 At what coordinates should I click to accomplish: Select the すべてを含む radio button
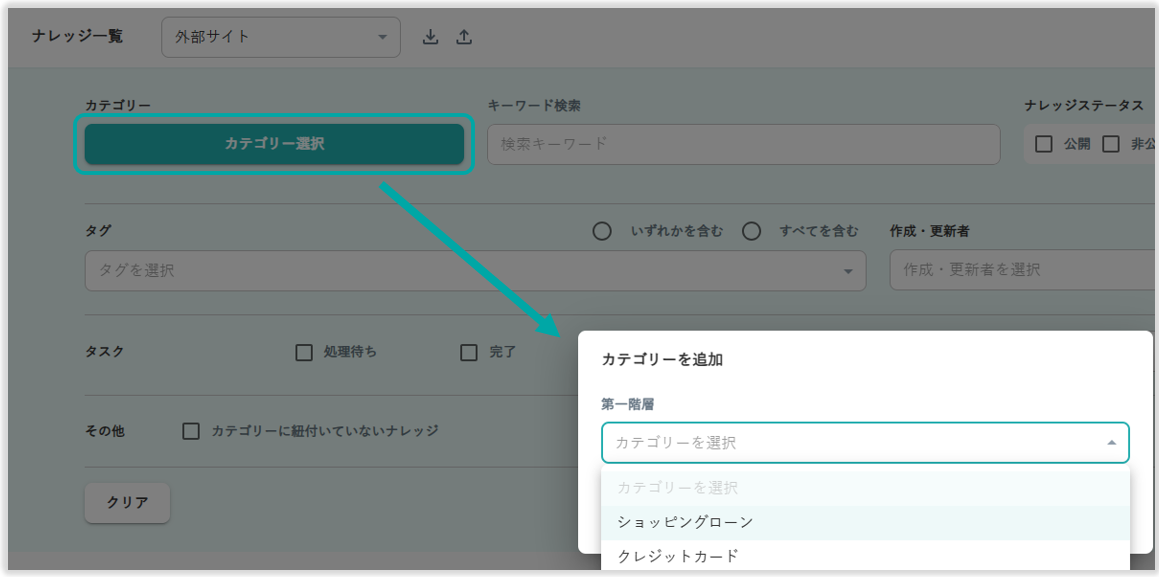click(752, 231)
